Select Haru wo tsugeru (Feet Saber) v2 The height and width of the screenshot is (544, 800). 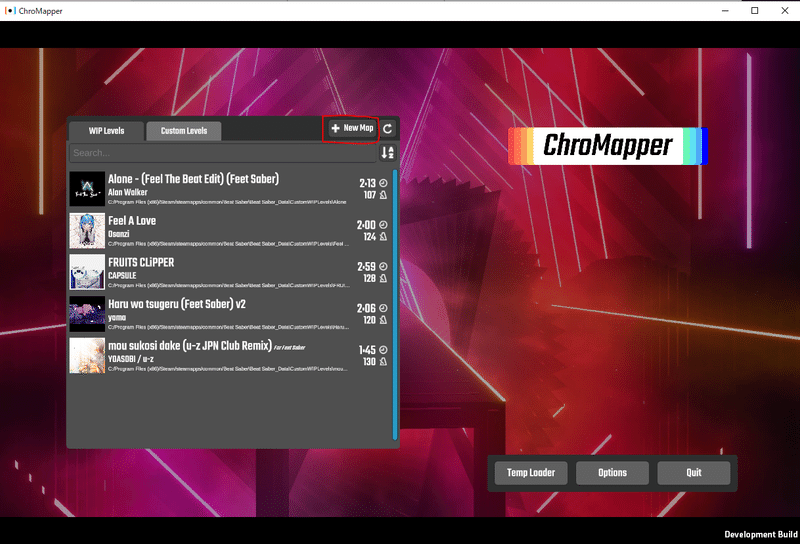[230, 314]
